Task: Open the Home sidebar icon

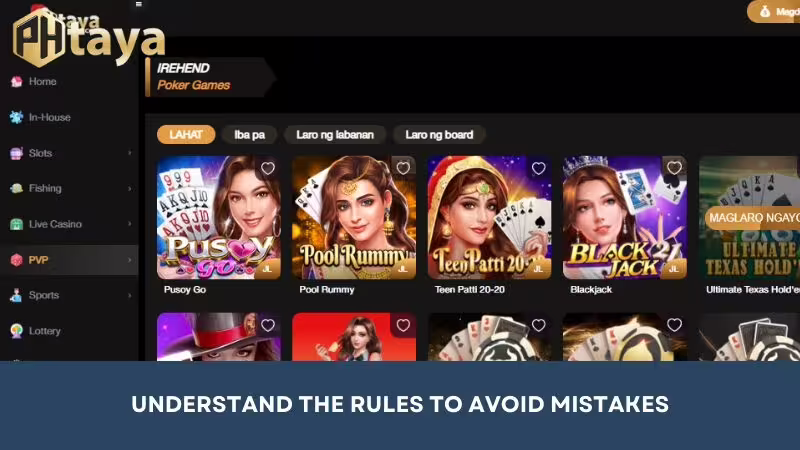Action: 16,82
